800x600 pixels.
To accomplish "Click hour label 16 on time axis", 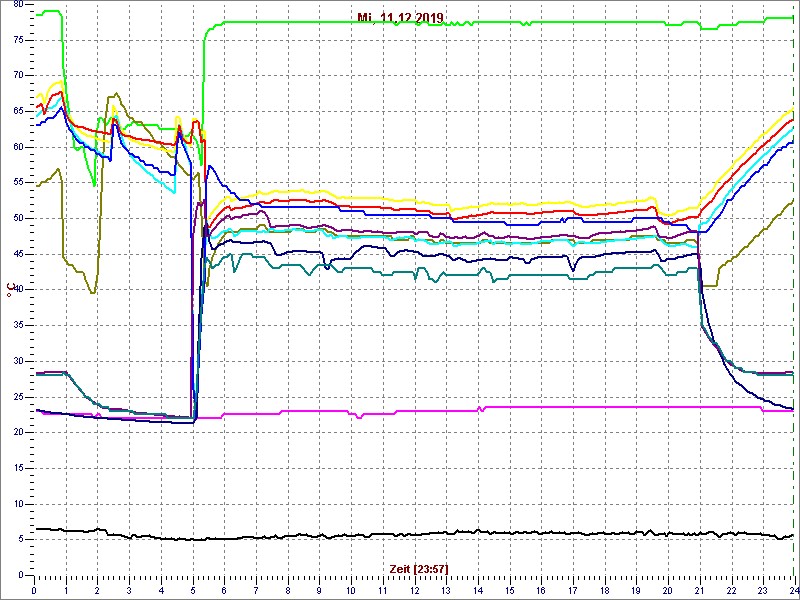I will pos(540,589).
